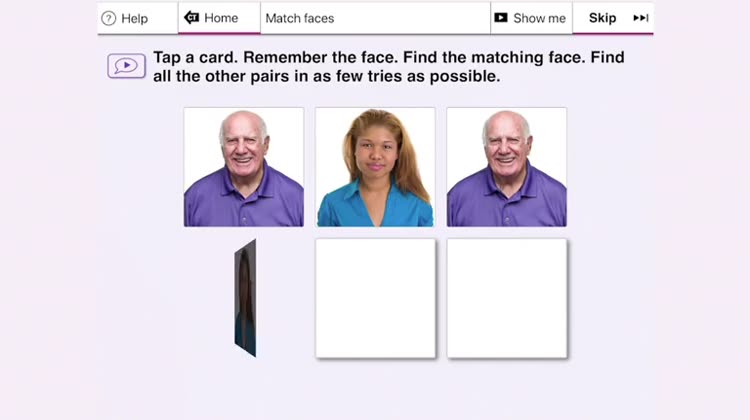The width and height of the screenshot is (750, 420).
Task: Click the empty area right of Match faces
Action: coord(411,18)
